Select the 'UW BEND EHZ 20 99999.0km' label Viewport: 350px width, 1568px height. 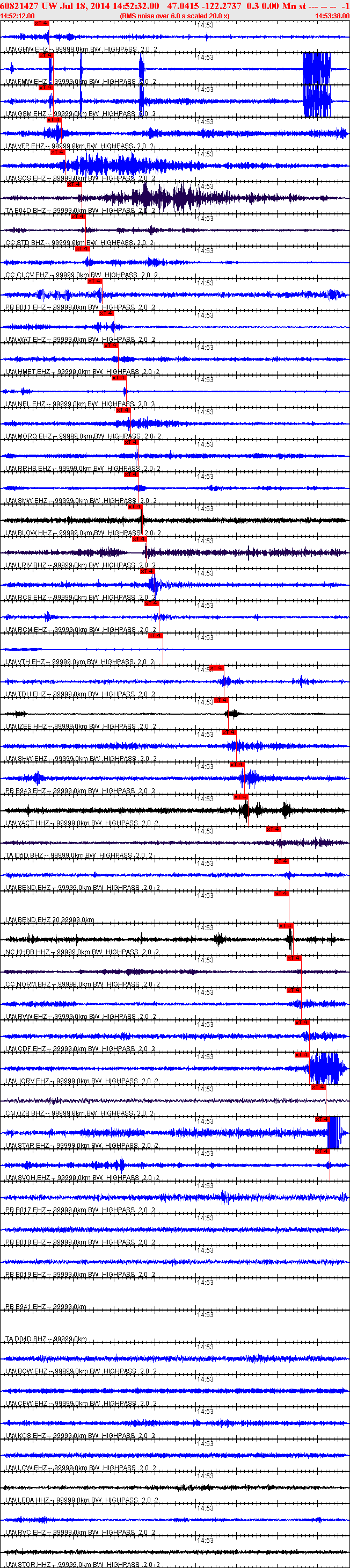point(50,920)
